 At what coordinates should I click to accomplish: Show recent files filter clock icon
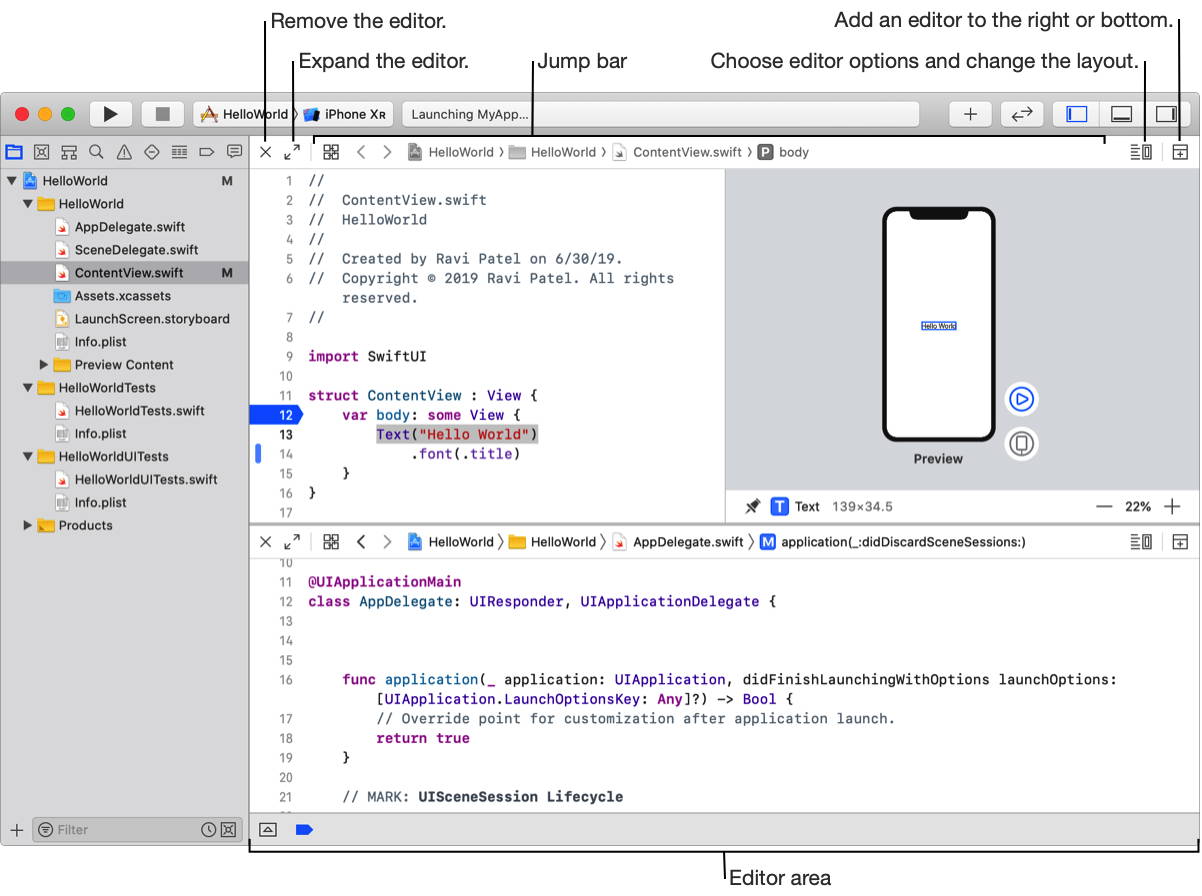209,830
